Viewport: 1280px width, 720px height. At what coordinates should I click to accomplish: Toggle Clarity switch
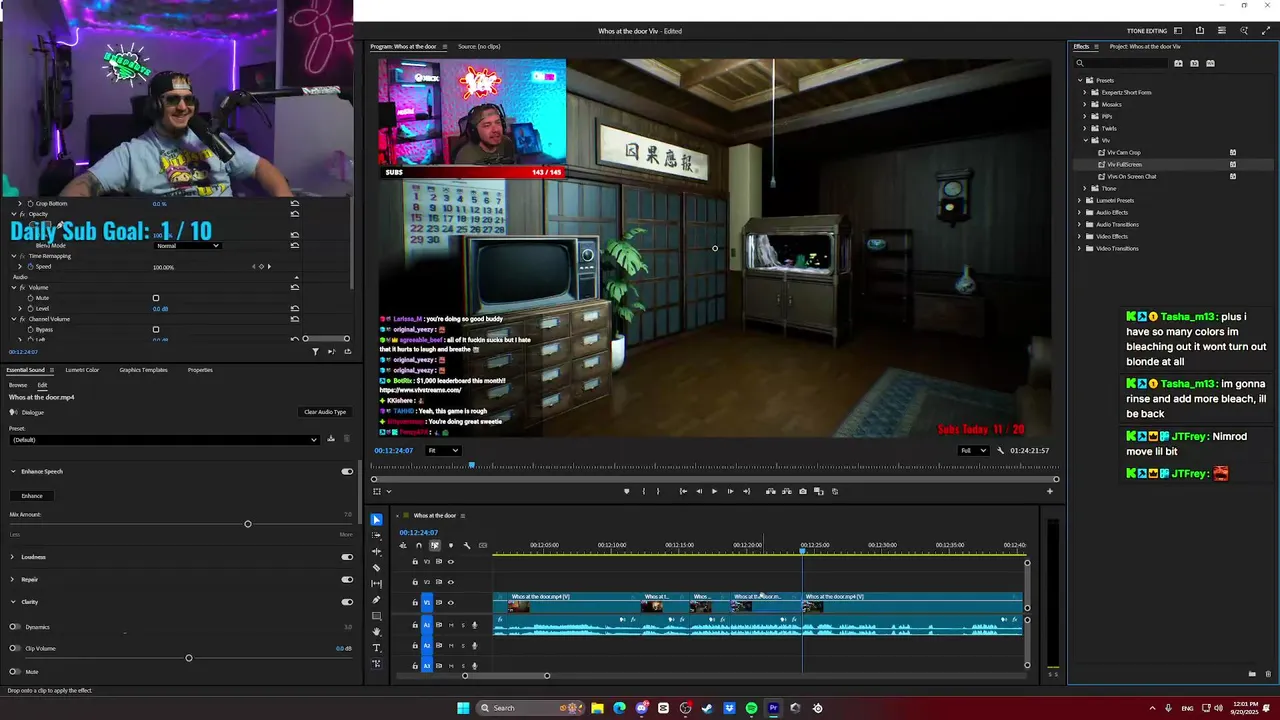pyautogui.click(x=347, y=602)
